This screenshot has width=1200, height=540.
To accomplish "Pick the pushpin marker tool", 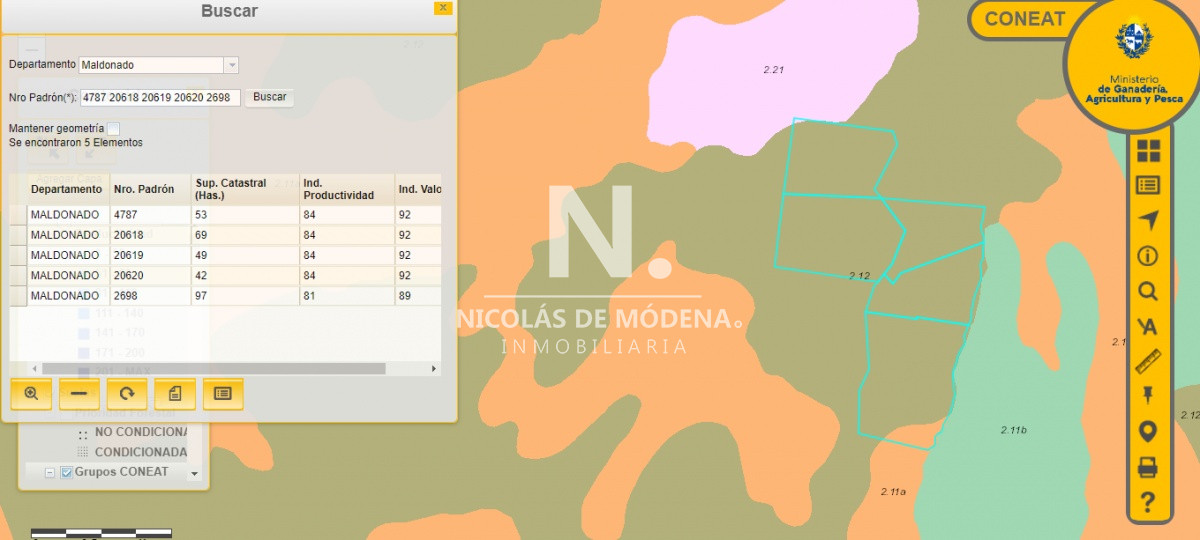I will click(x=1148, y=396).
